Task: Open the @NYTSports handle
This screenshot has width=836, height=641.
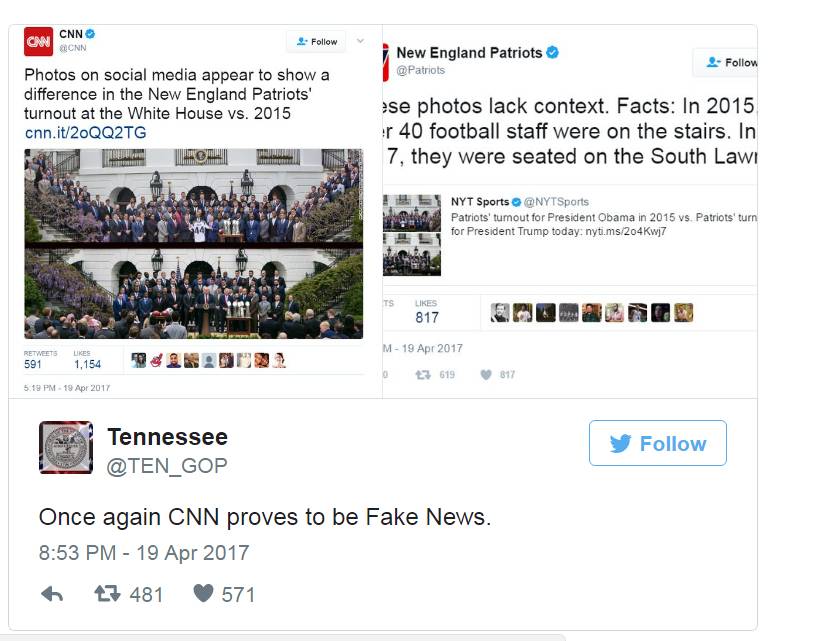Action: click(x=556, y=202)
